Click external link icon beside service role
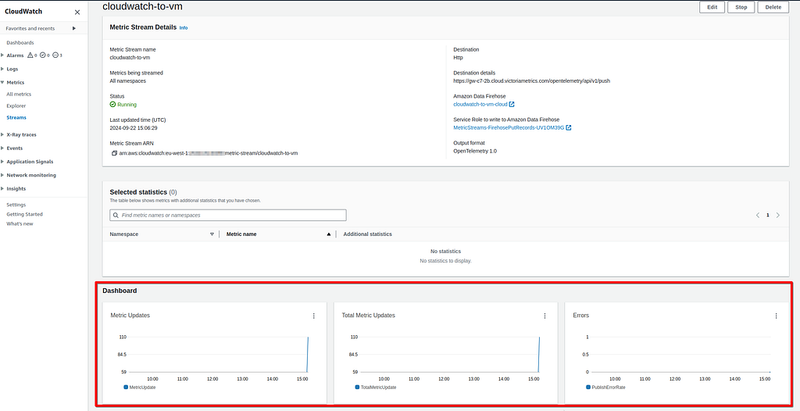The height and width of the screenshot is (411, 800). pos(568,128)
